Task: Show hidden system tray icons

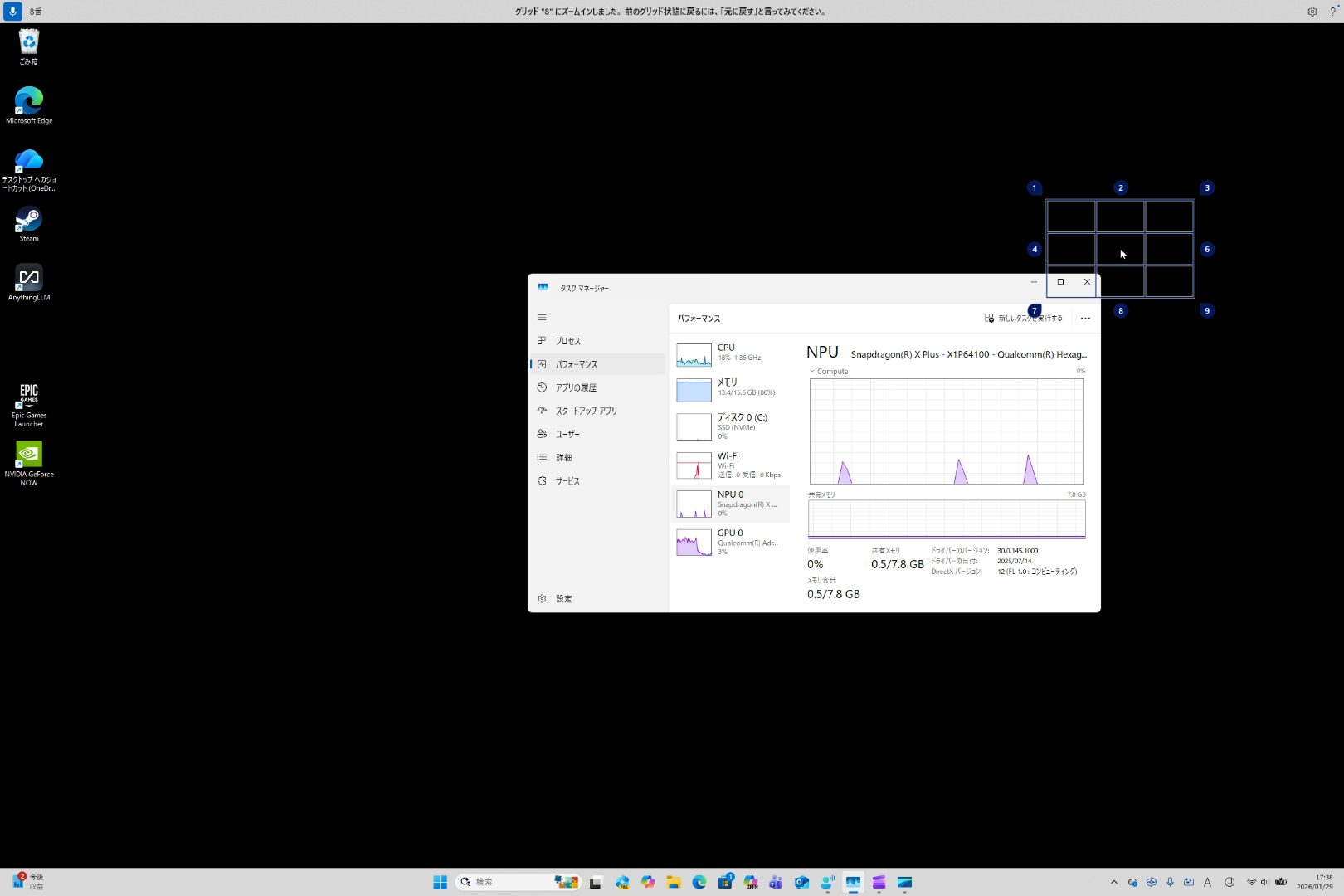Action: pos(1113,882)
